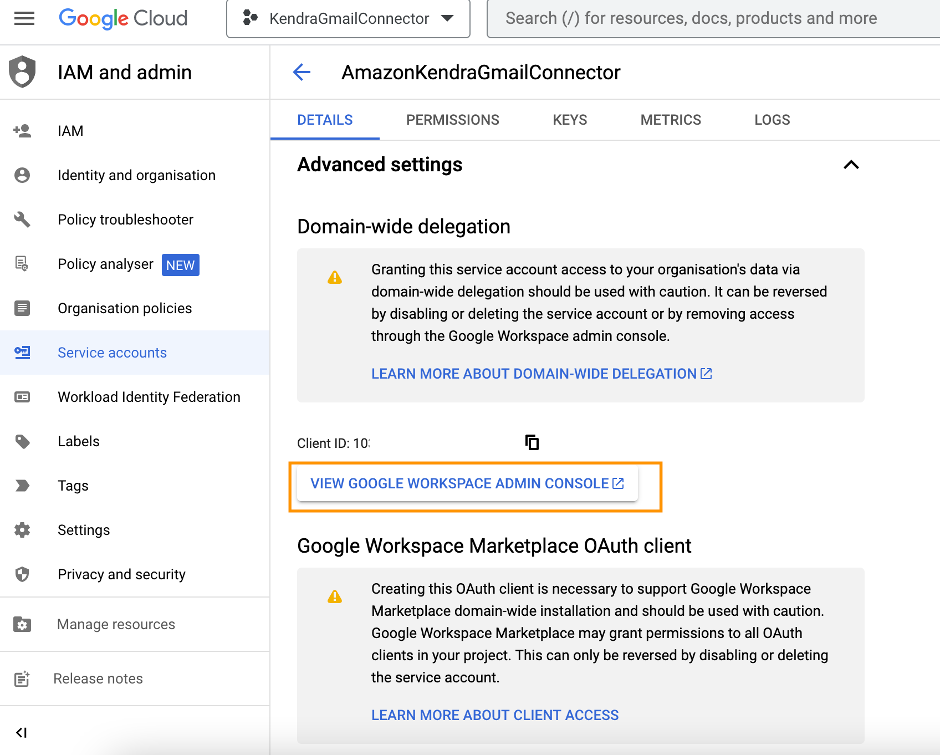941x756 pixels.
Task: Collapse the left sidebar panel
Action: pyautogui.click(x=21, y=733)
